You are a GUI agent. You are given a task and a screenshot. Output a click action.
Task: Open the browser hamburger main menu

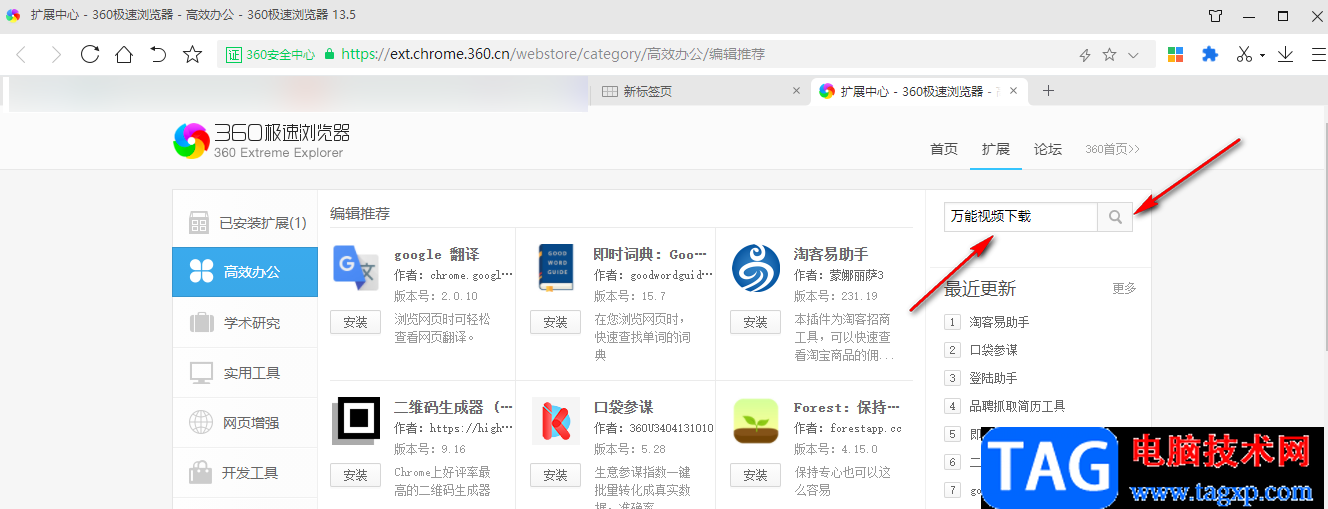click(1317, 54)
